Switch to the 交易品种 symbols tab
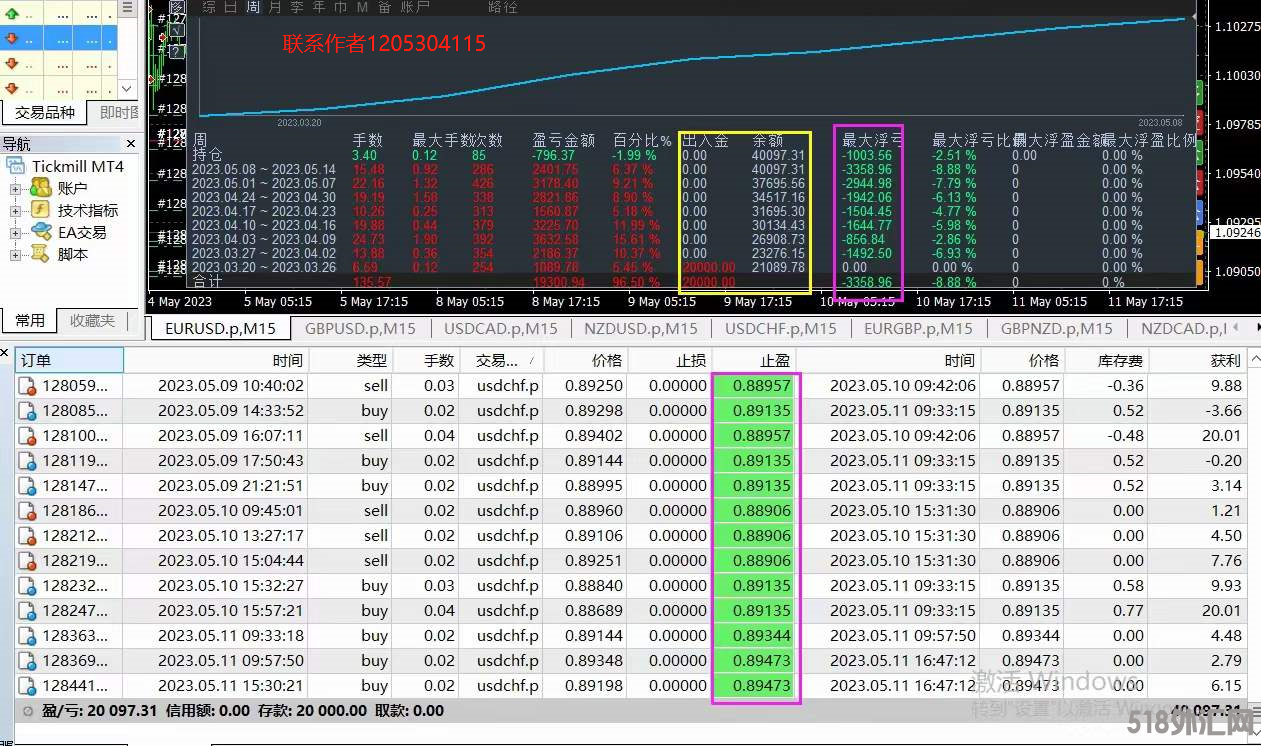The height and width of the screenshot is (746, 1261). 44,113
